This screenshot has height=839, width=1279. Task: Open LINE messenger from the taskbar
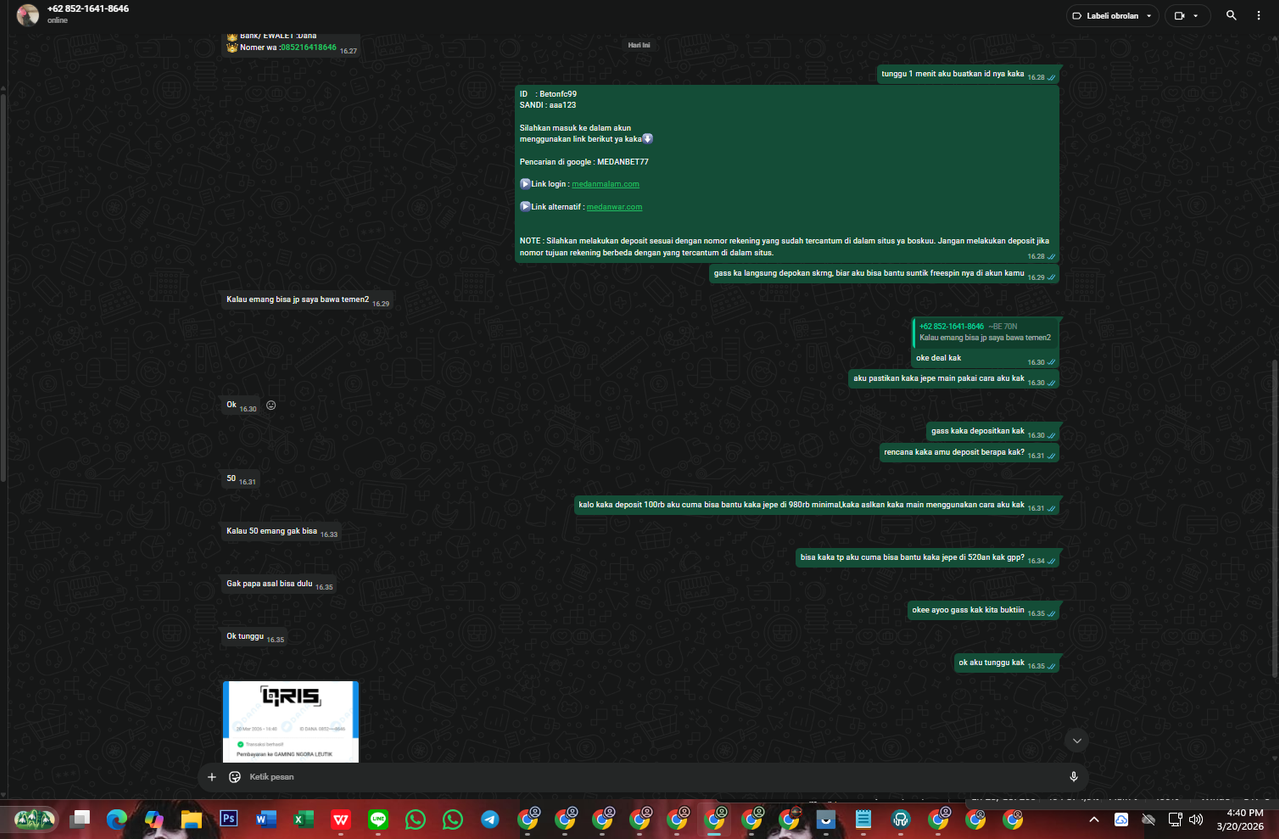point(378,820)
